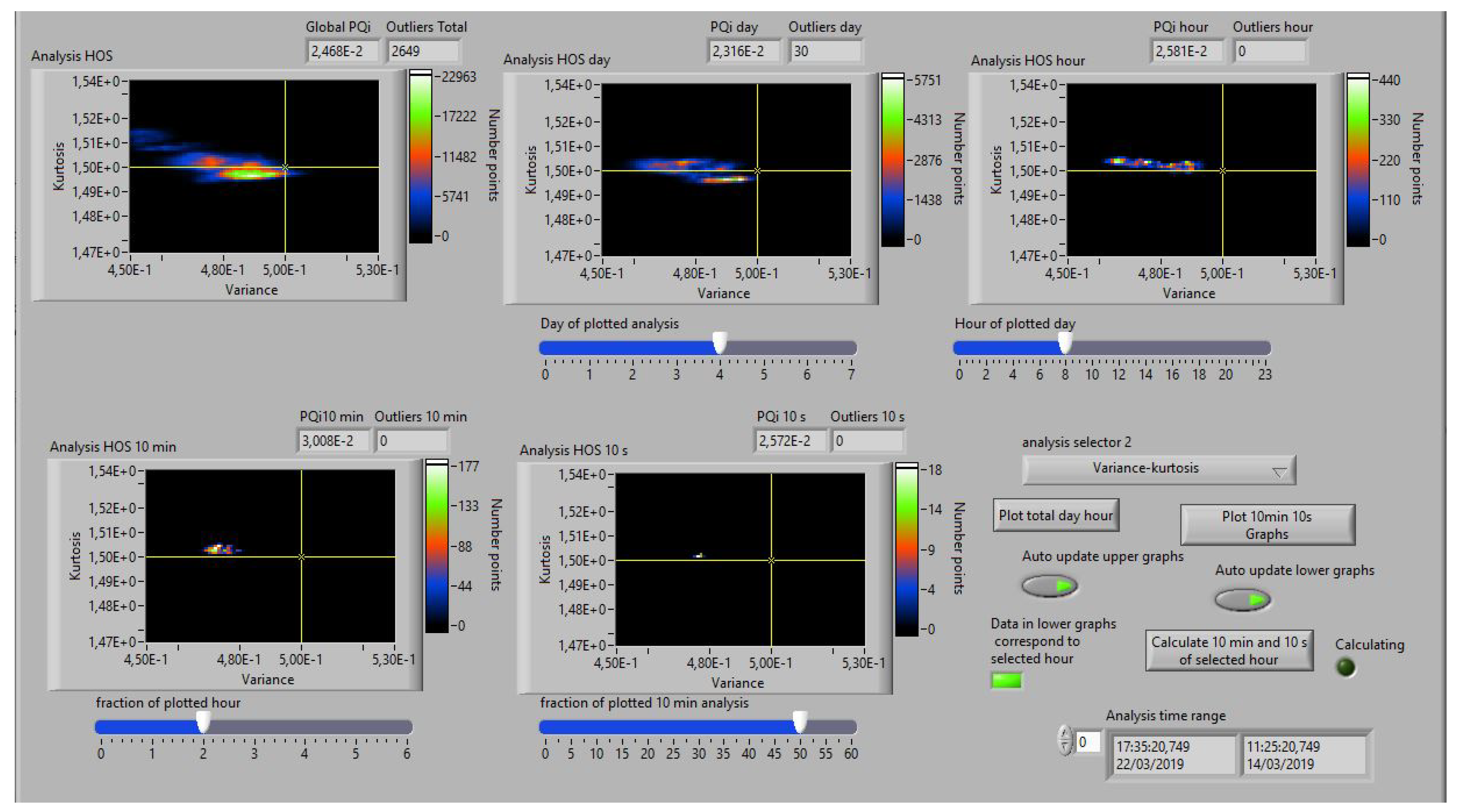Viewport: 1464px width, 812px height.
Task: Toggle Auto update lower graphs switch
Action: coord(1242,600)
